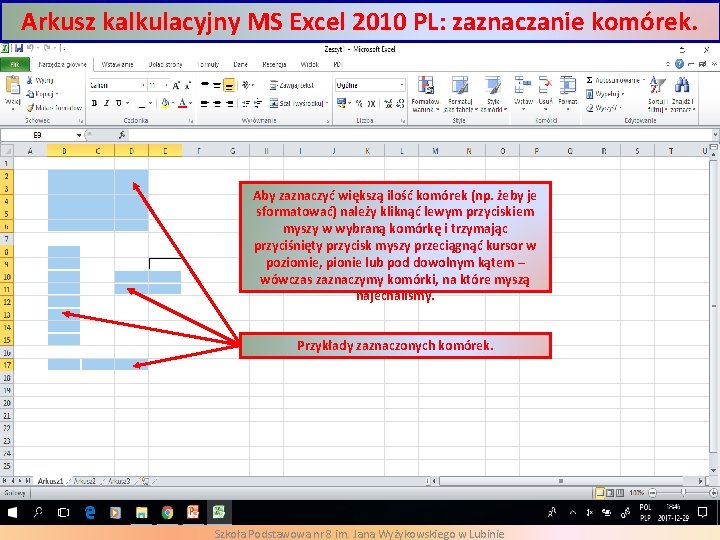This screenshot has height=540, width=720.
Task: Toggle middle vertical alignment
Action: 217,85
